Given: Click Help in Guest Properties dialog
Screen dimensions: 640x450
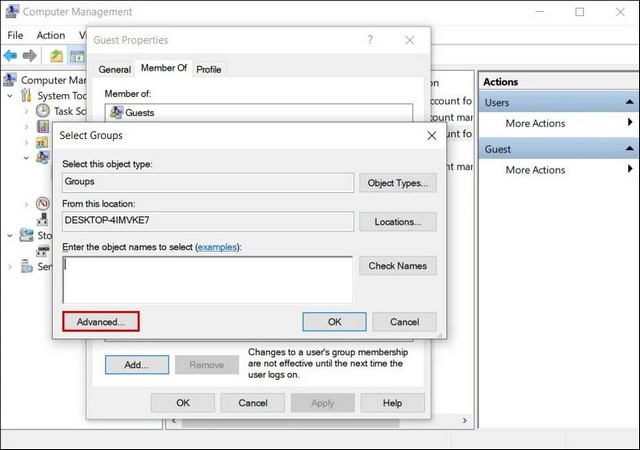Looking at the screenshot, I should [393, 403].
